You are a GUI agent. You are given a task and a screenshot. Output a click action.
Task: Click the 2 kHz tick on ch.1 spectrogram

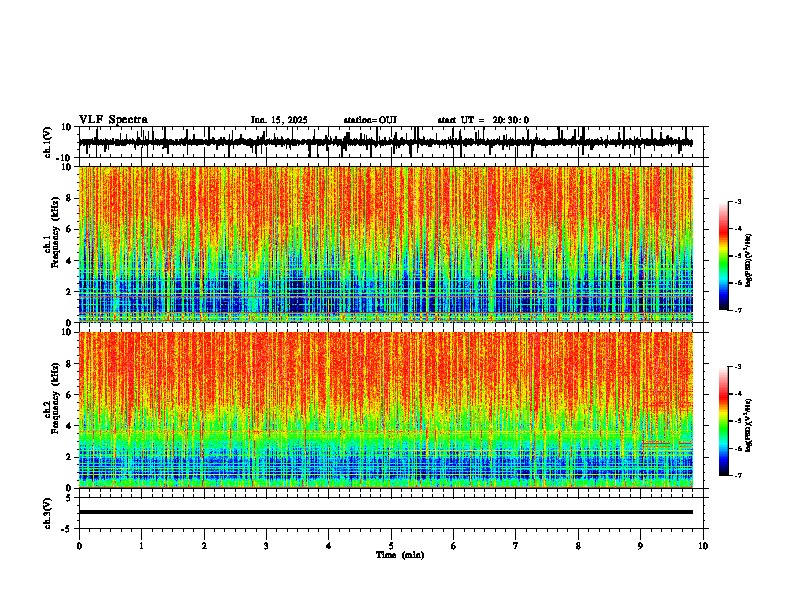pos(70,291)
